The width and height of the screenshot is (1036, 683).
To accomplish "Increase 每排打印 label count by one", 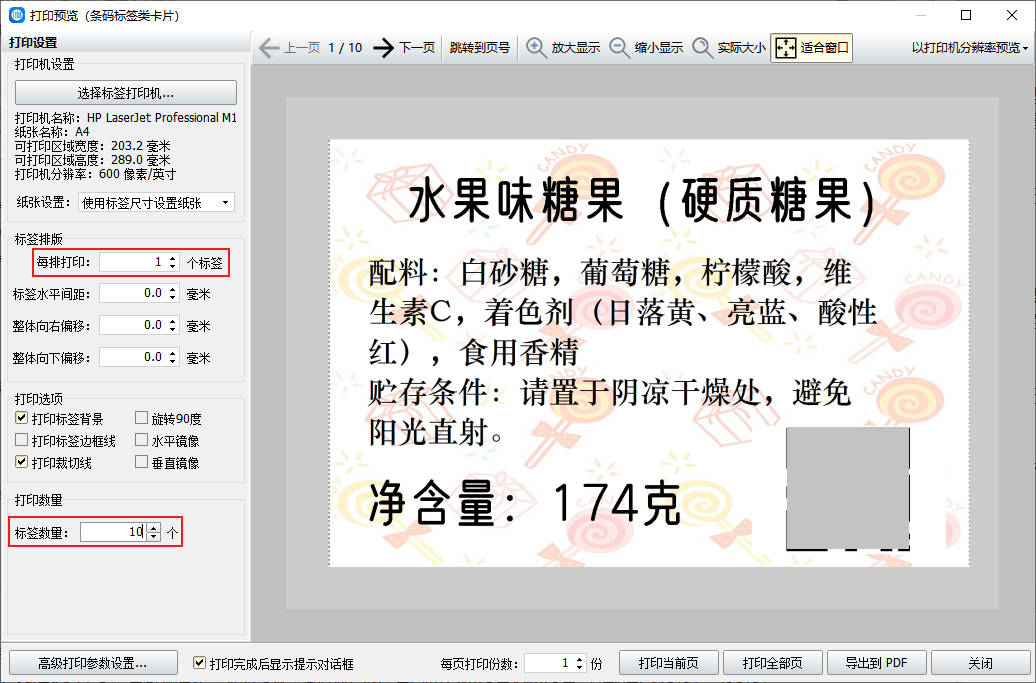I will pyautogui.click(x=172, y=258).
